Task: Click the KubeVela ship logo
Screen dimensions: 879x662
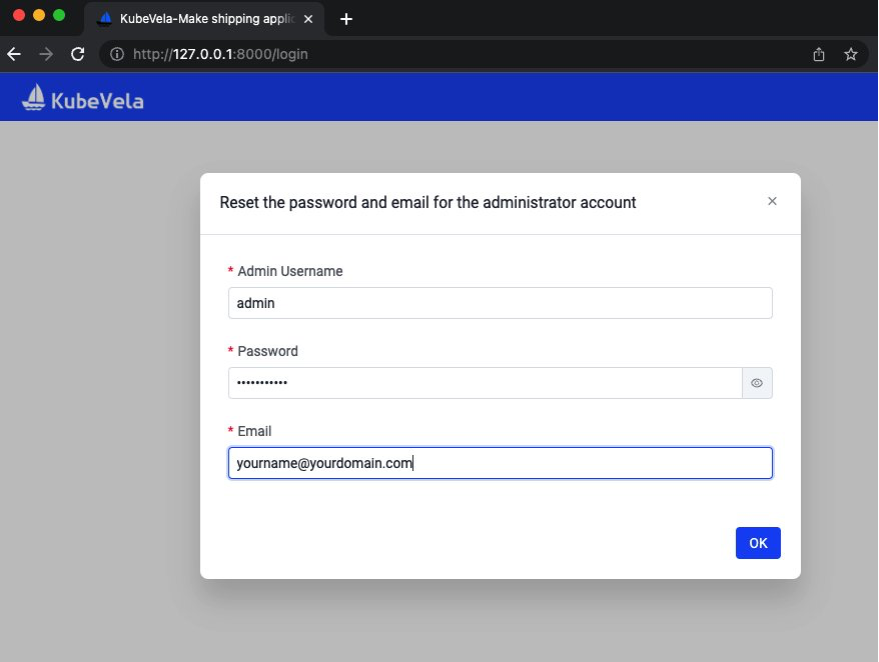Action: point(33,96)
